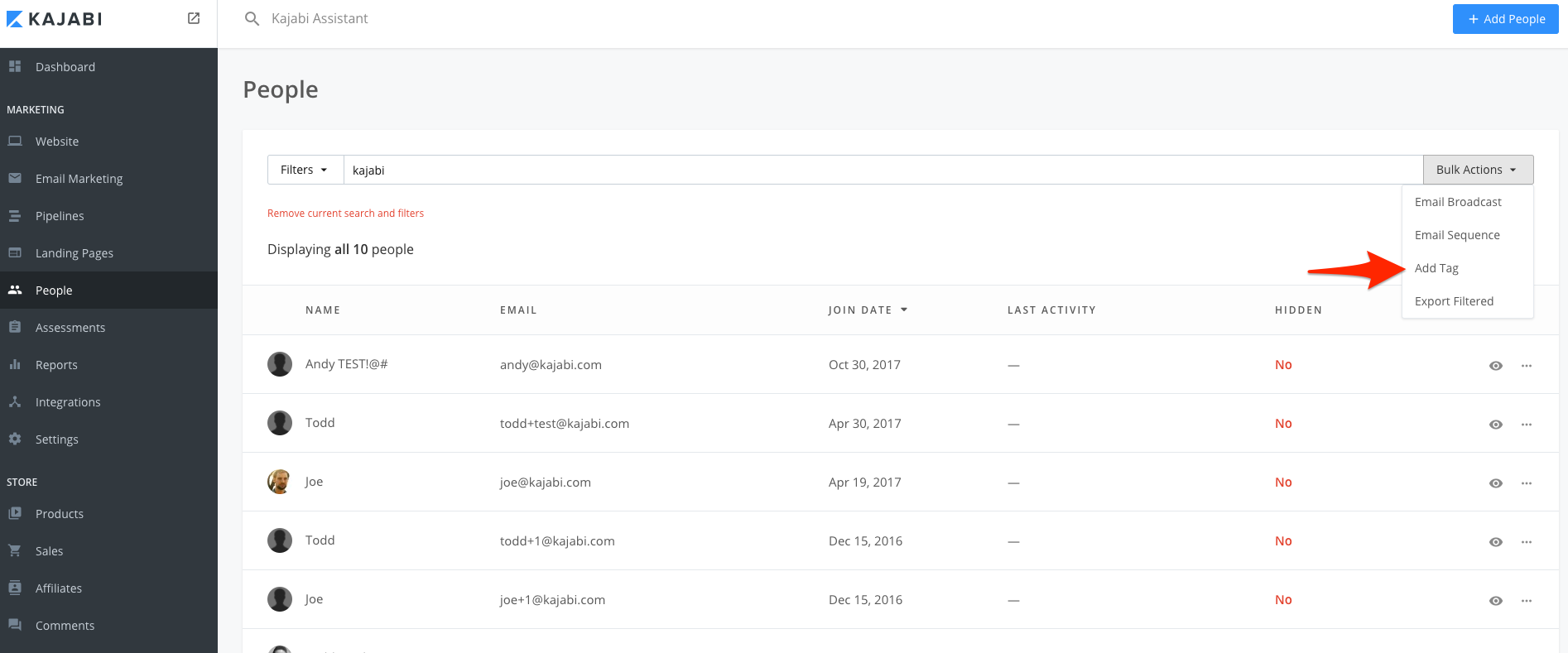Click the Pipelines sidebar icon

[x=15, y=215]
